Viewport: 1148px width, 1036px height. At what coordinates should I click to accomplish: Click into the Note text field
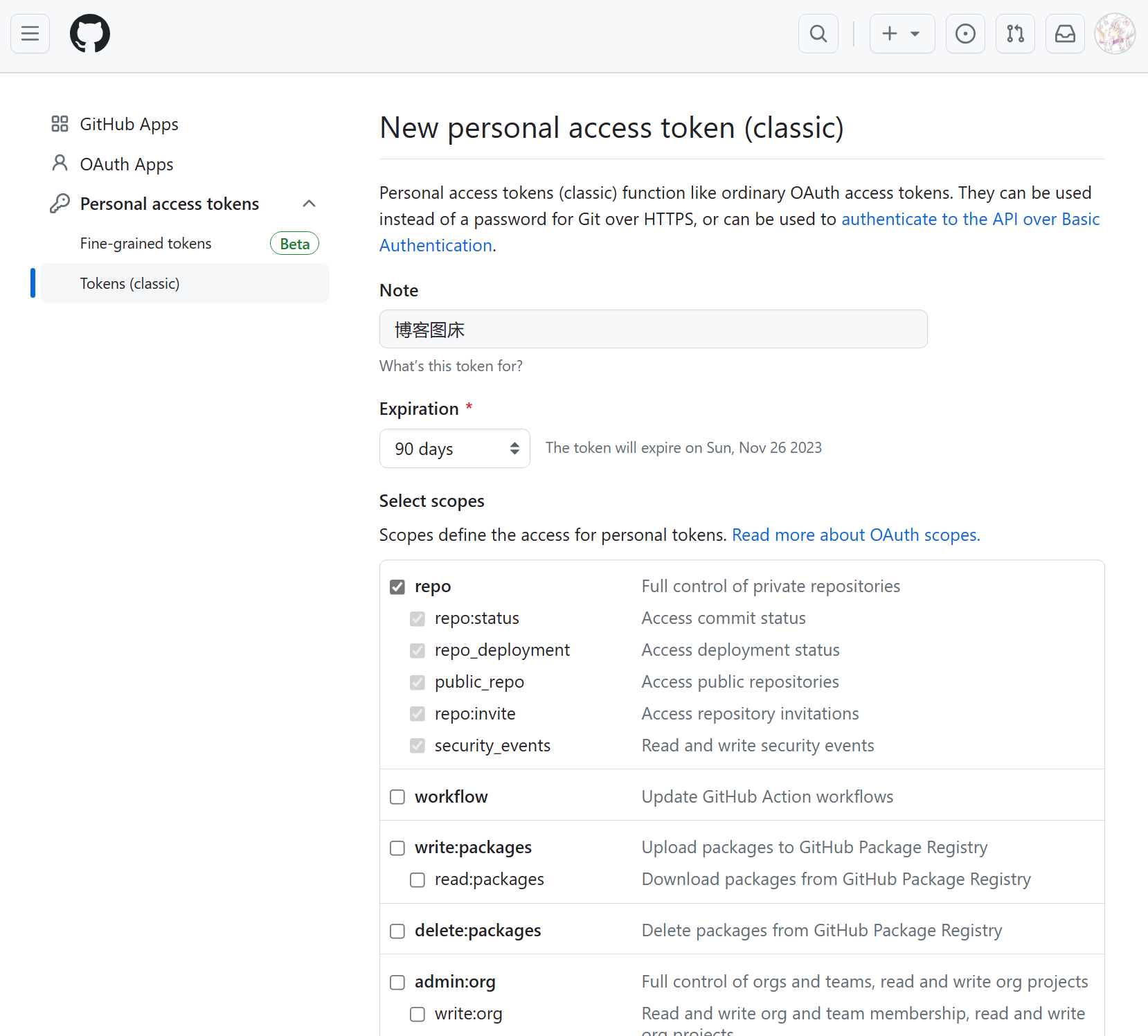click(x=654, y=329)
